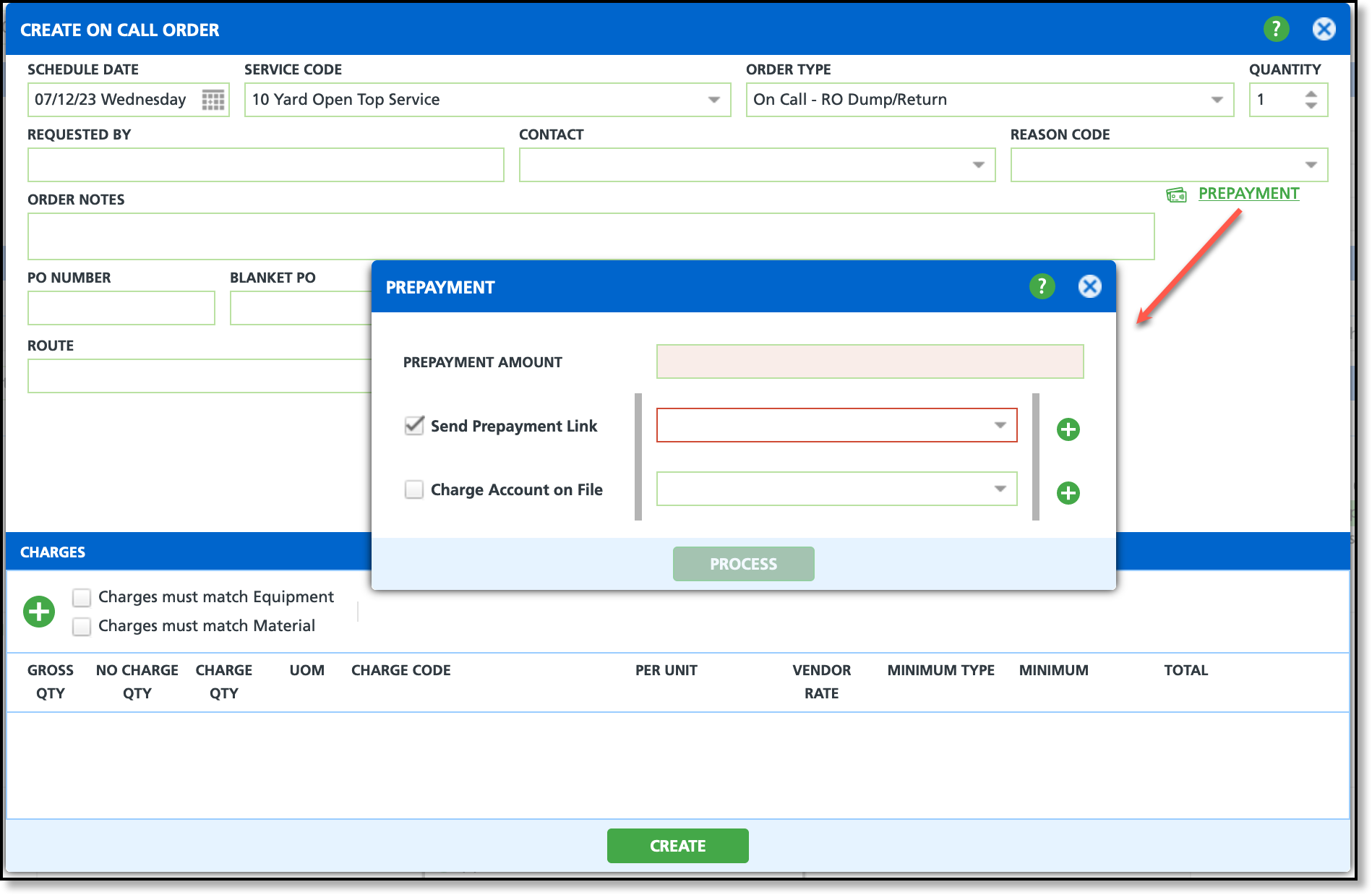Screen dimensions: 1372x895
Task: Click the NO CHARGE QTY column header
Action: tap(137, 682)
